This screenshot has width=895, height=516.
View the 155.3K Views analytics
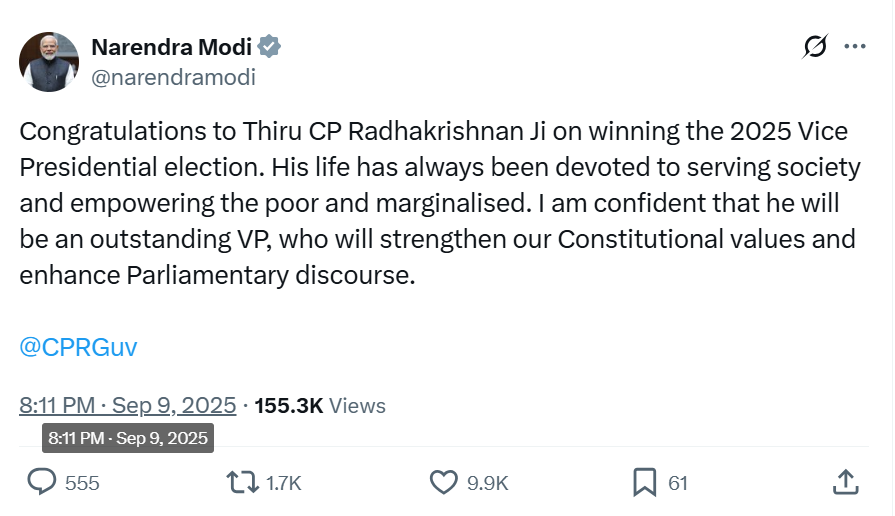(320, 405)
